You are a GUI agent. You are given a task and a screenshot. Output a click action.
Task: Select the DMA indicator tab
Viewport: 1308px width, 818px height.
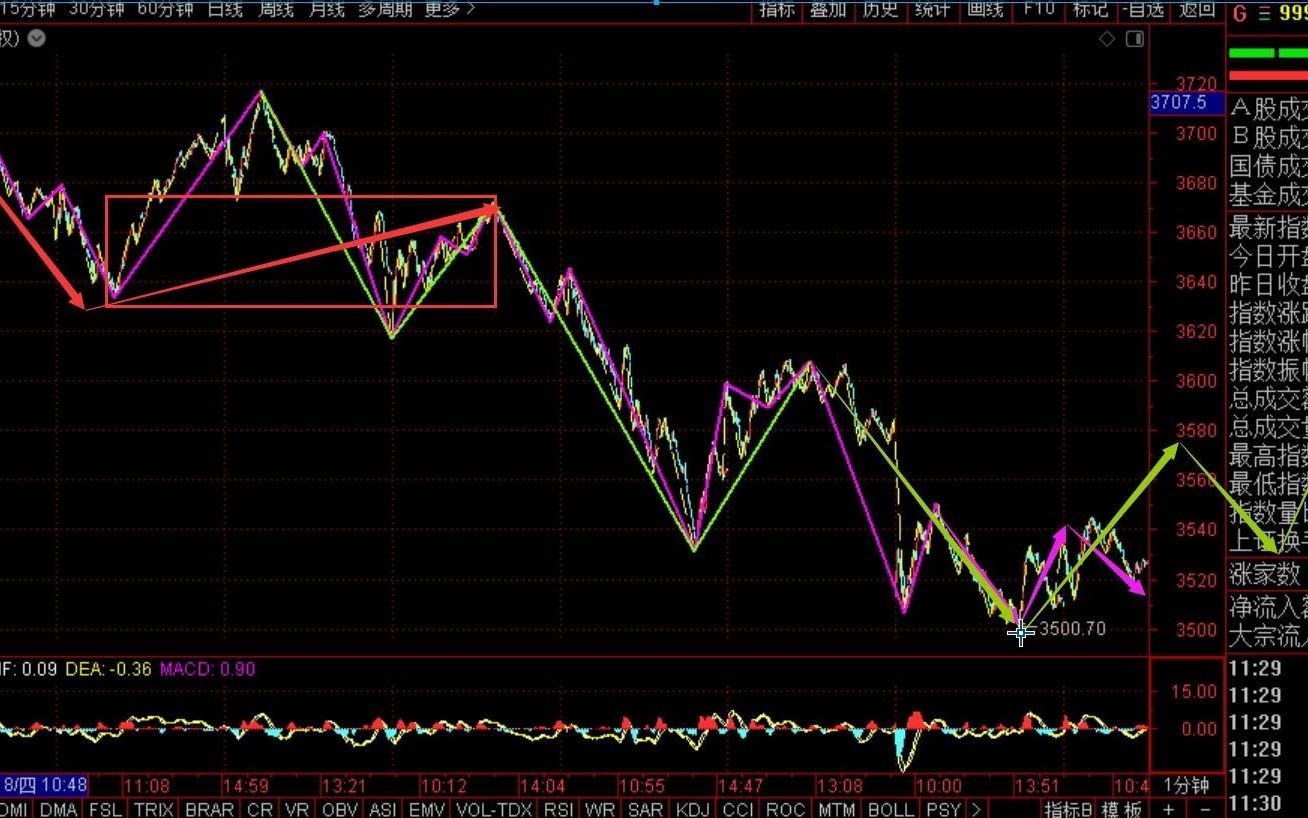(59, 809)
